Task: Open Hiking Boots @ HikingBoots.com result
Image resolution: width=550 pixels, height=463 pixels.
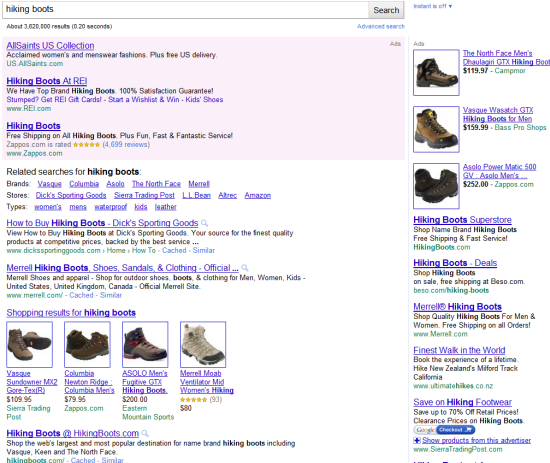Action: pos(73,434)
